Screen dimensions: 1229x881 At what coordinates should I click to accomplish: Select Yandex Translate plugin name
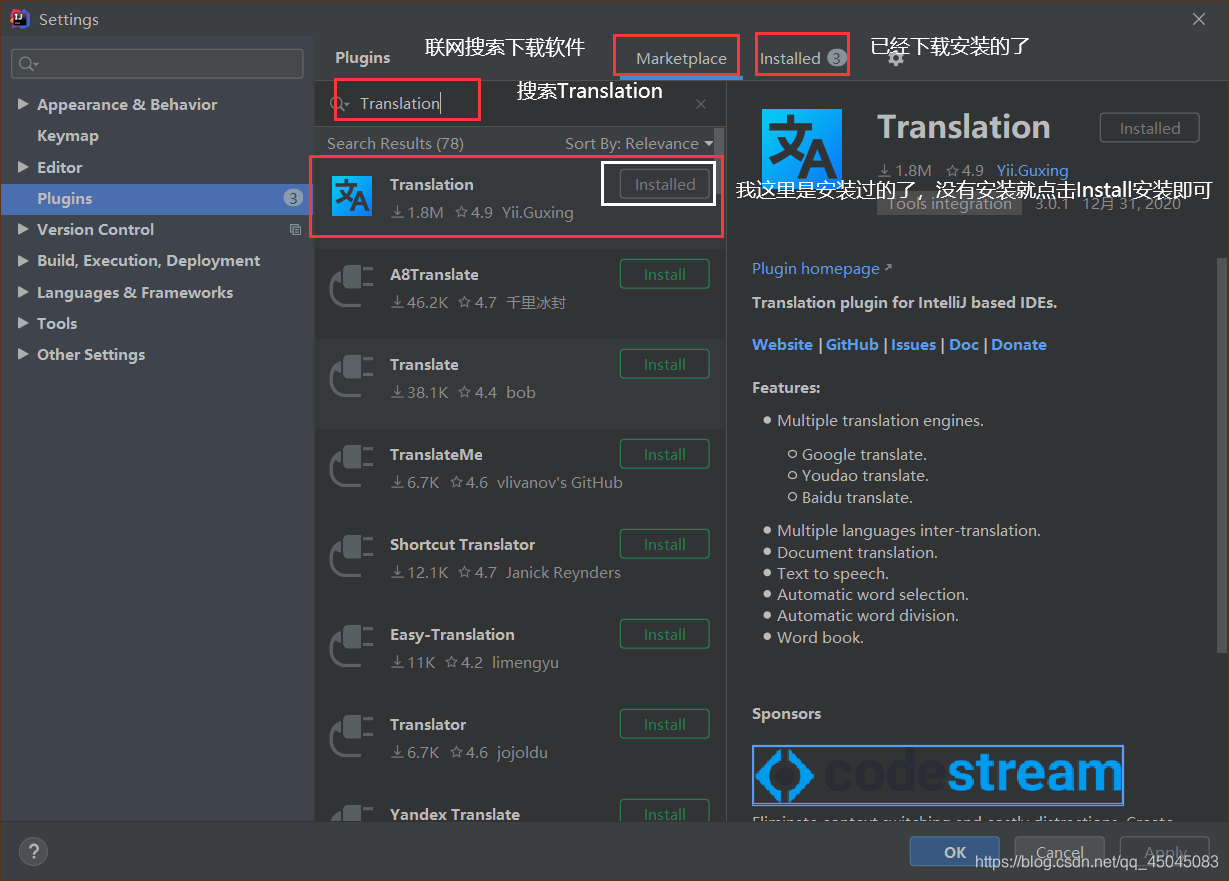455,814
